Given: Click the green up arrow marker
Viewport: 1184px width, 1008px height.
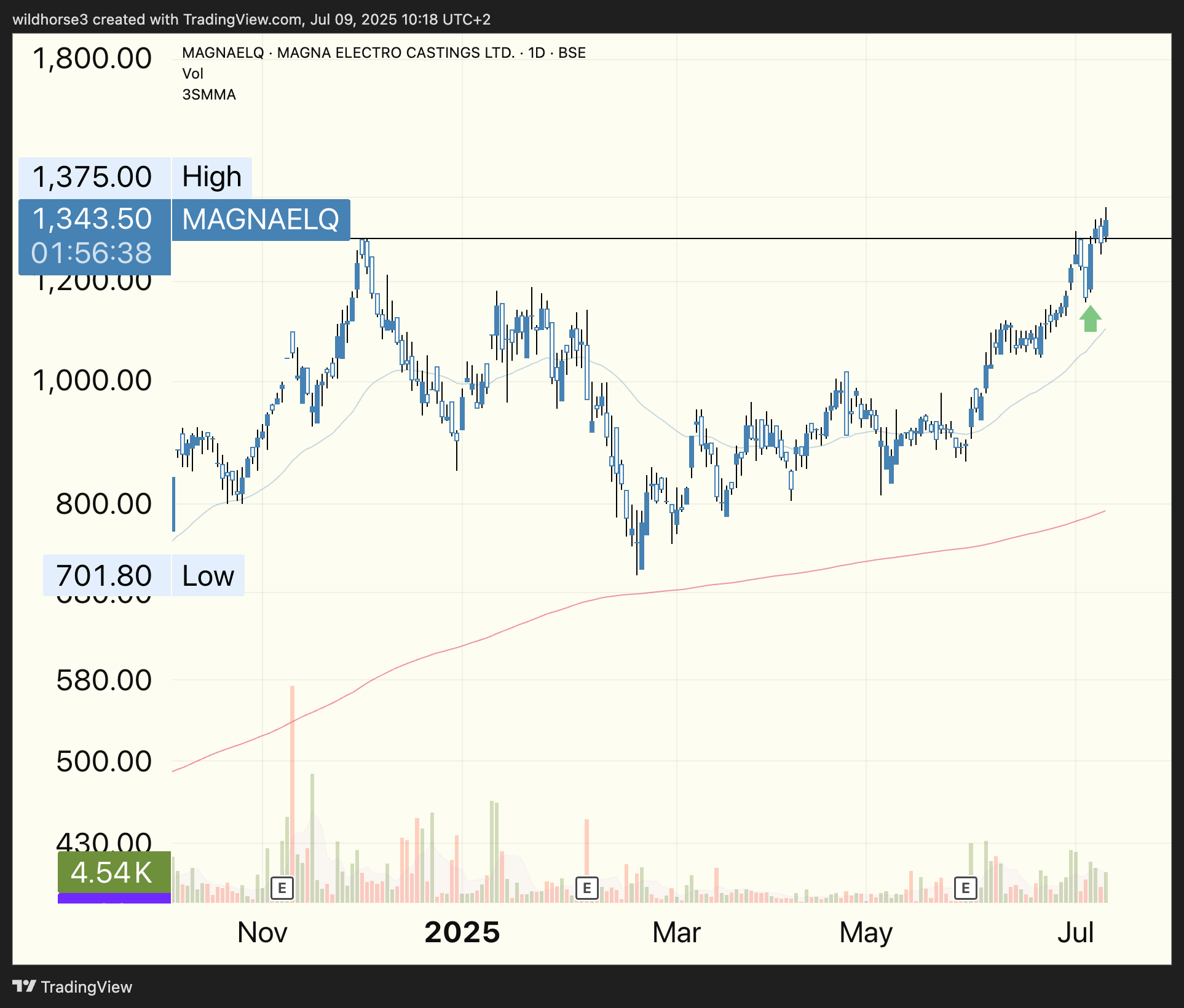Looking at the screenshot, I should pos(1091,318).
